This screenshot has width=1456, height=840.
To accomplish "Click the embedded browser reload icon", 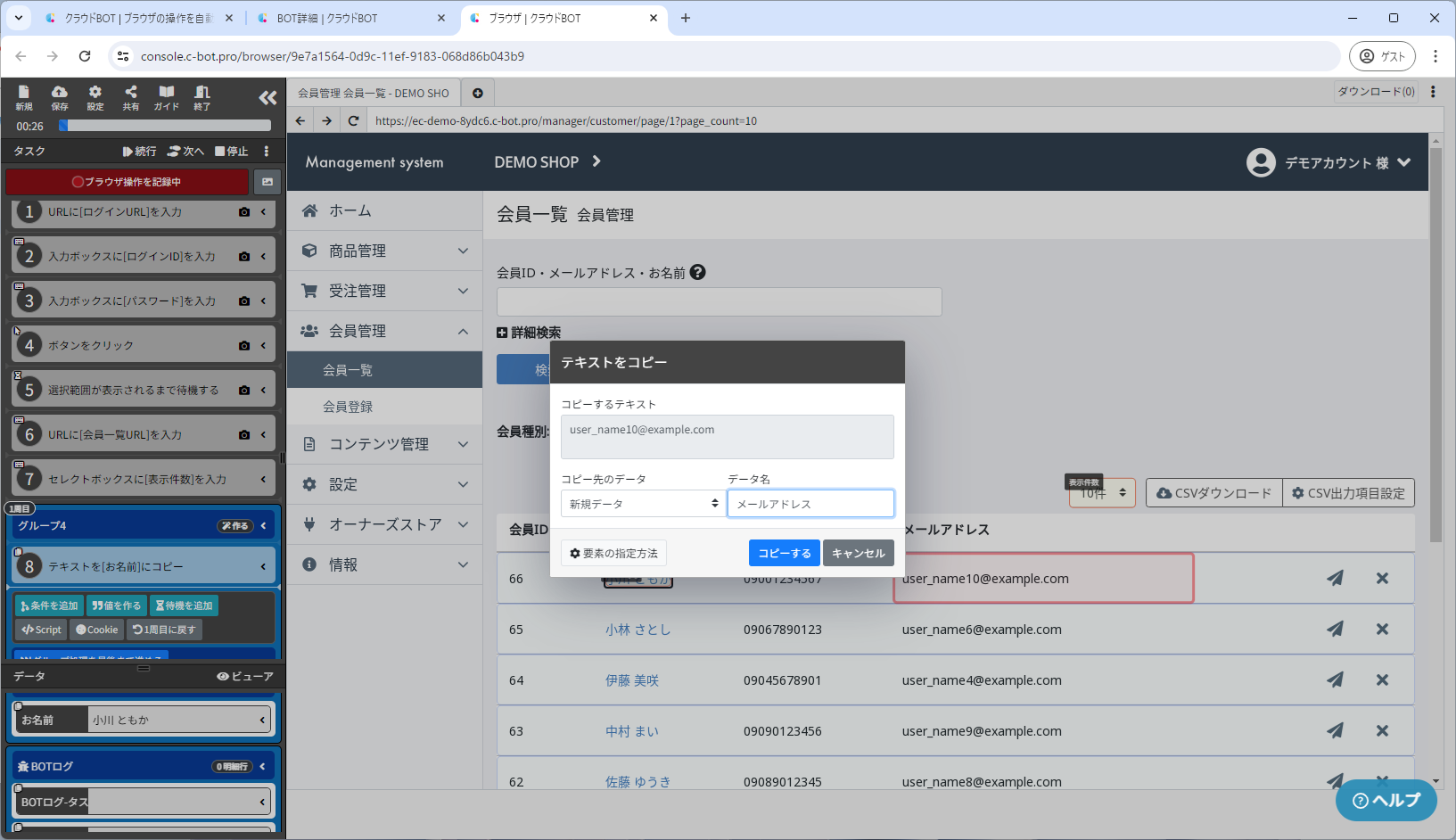I will click(354, 121).
